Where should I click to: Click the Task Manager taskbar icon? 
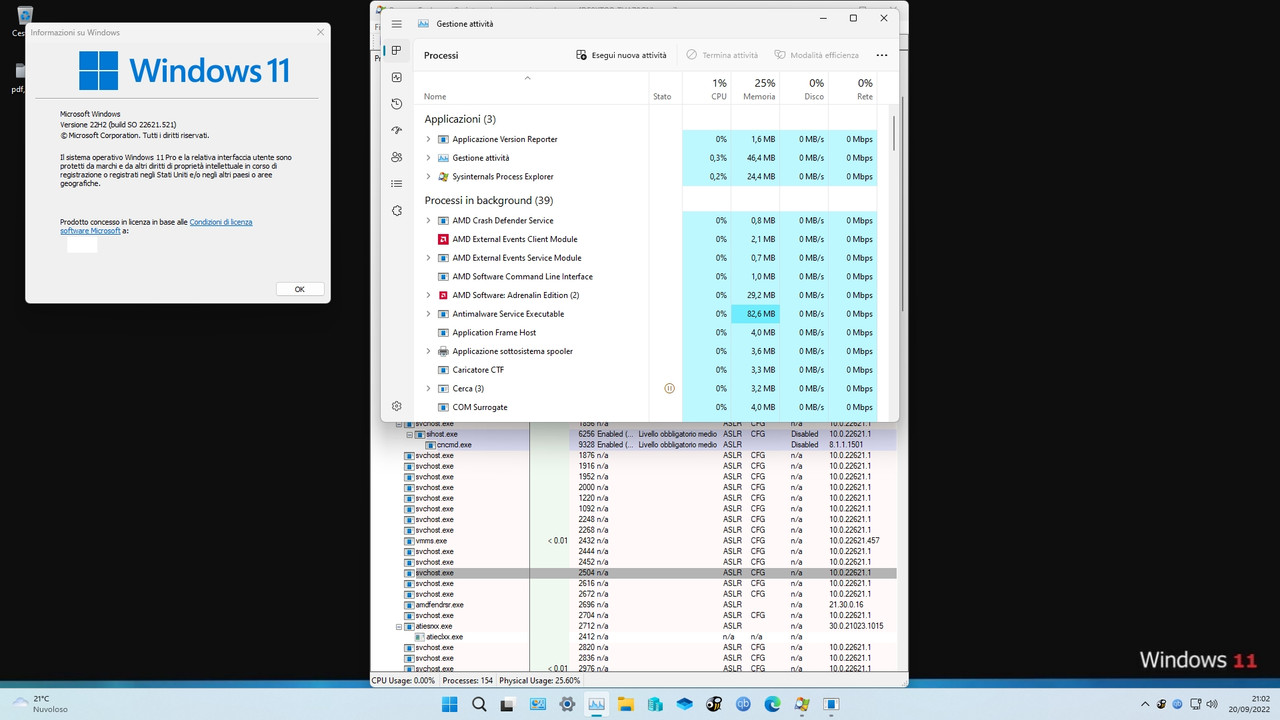click(x=596, y=704)
